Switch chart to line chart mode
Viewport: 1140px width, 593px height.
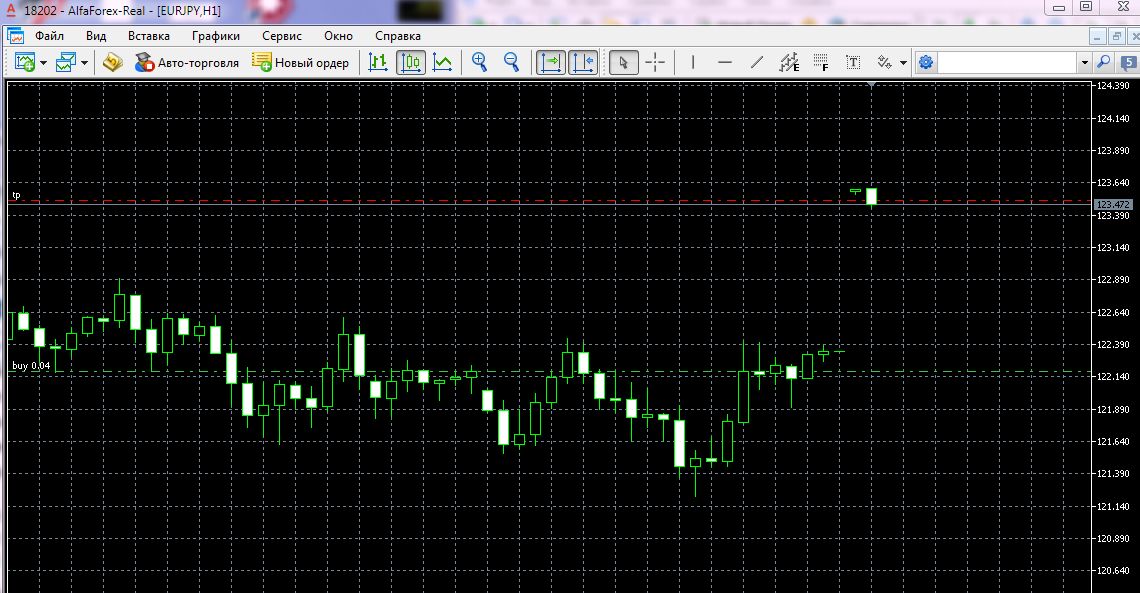click(x=443, y=62)
